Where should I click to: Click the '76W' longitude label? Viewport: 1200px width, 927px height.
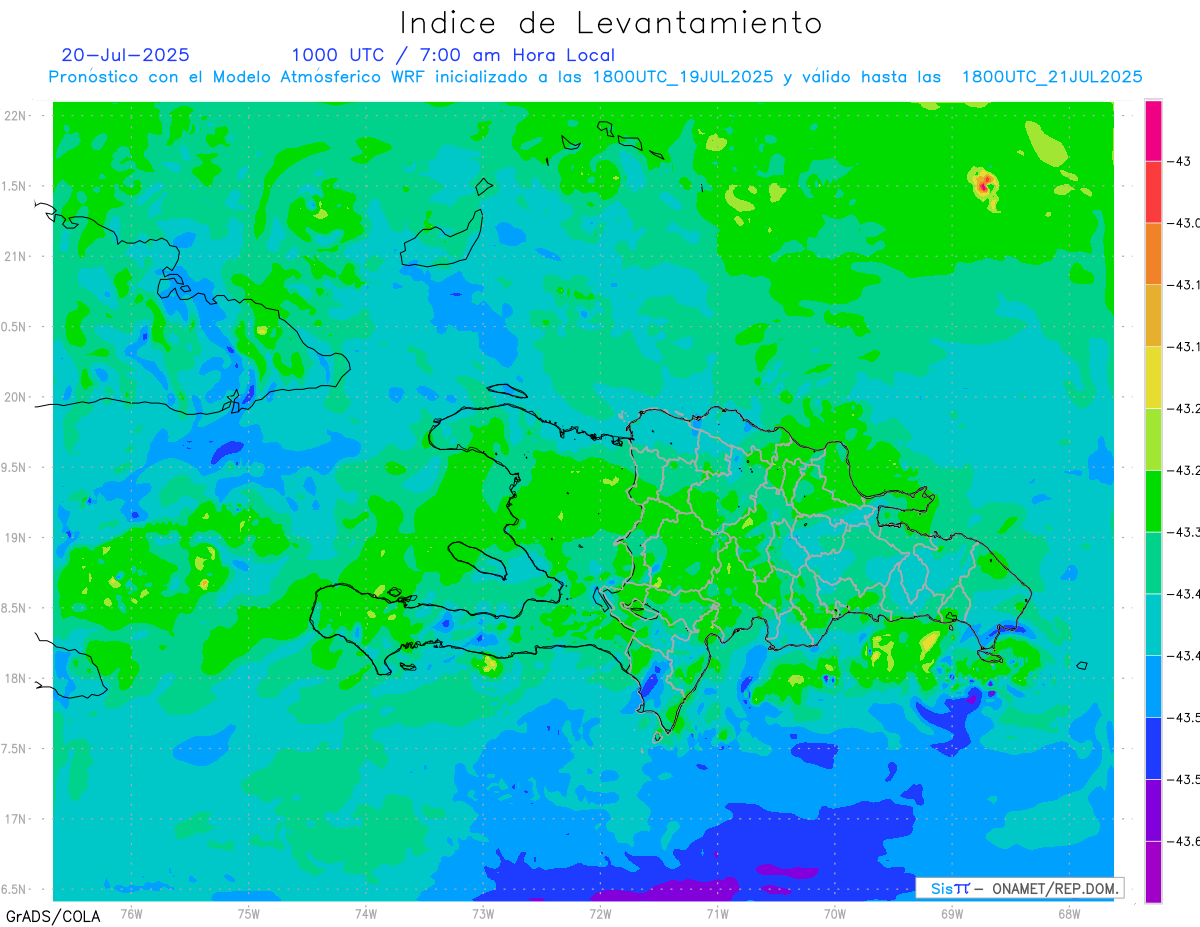(131, 912)
